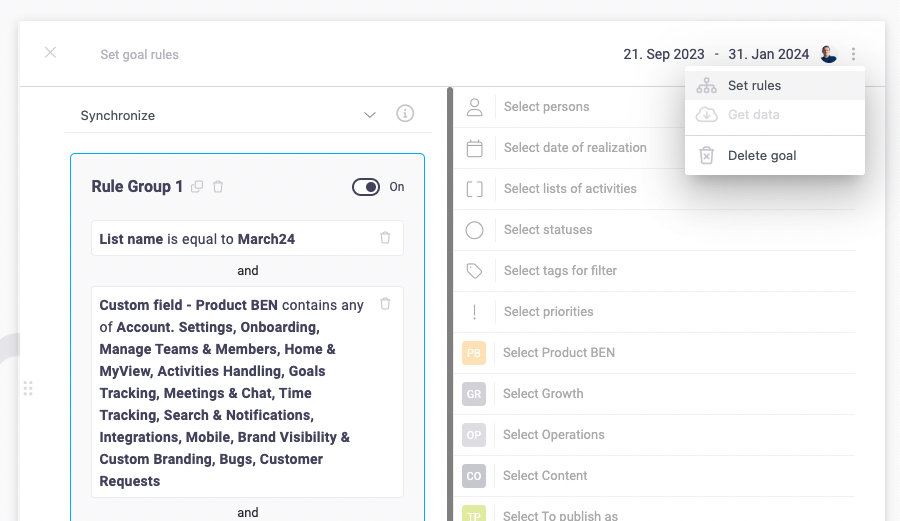Expand the Synchronize dropdown
Viewport: 900px width, 521px height.
point(370,115)
